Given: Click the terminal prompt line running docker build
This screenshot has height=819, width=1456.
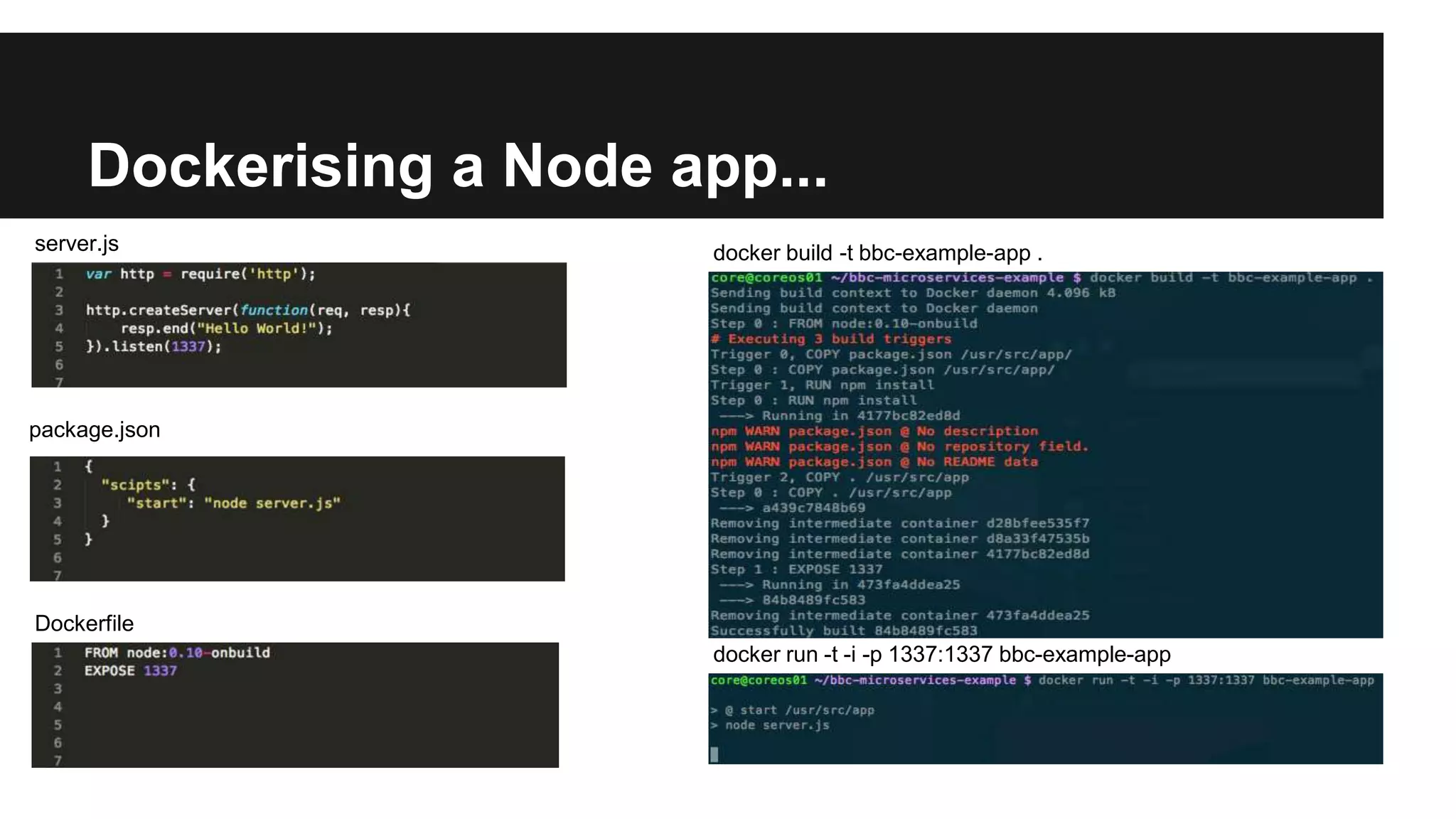Looking at the screenshot, I should 1042,278.
